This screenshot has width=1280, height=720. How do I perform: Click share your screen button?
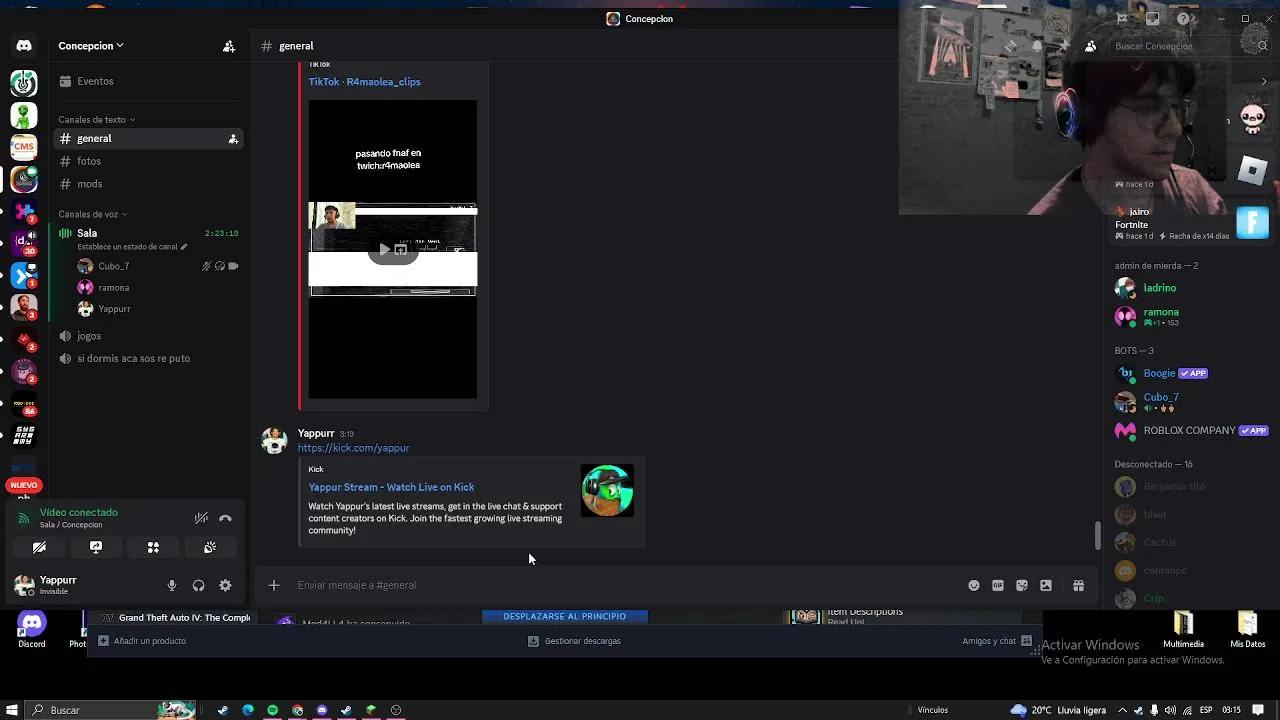(96, 548)
